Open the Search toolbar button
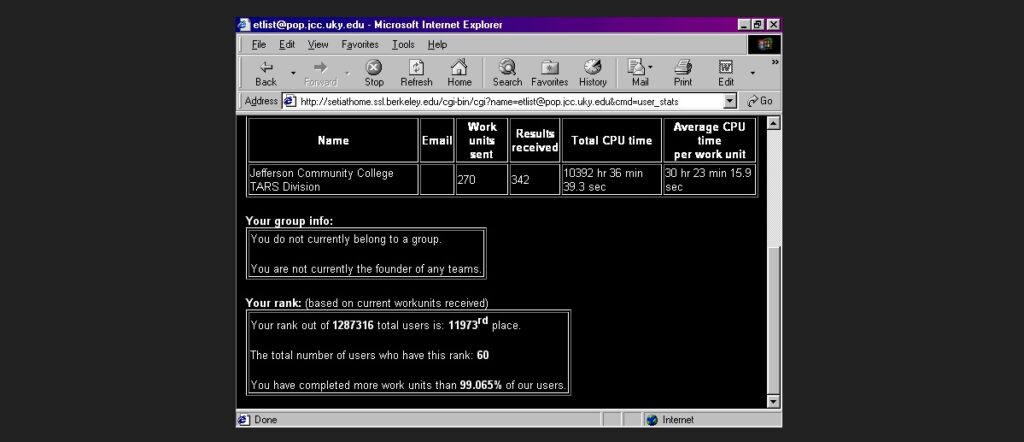 (507, 73)
